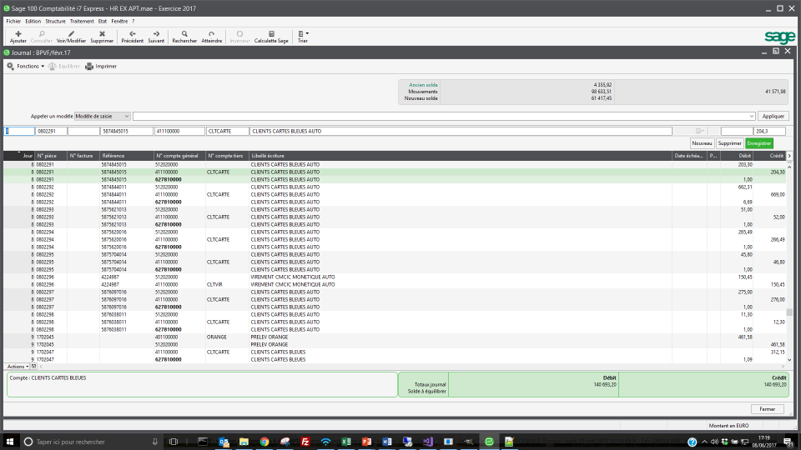The height and width of the screenshot is (450, 801).
Task: Open the Actions dropdown at table bottom
Action: coord(17,366)
